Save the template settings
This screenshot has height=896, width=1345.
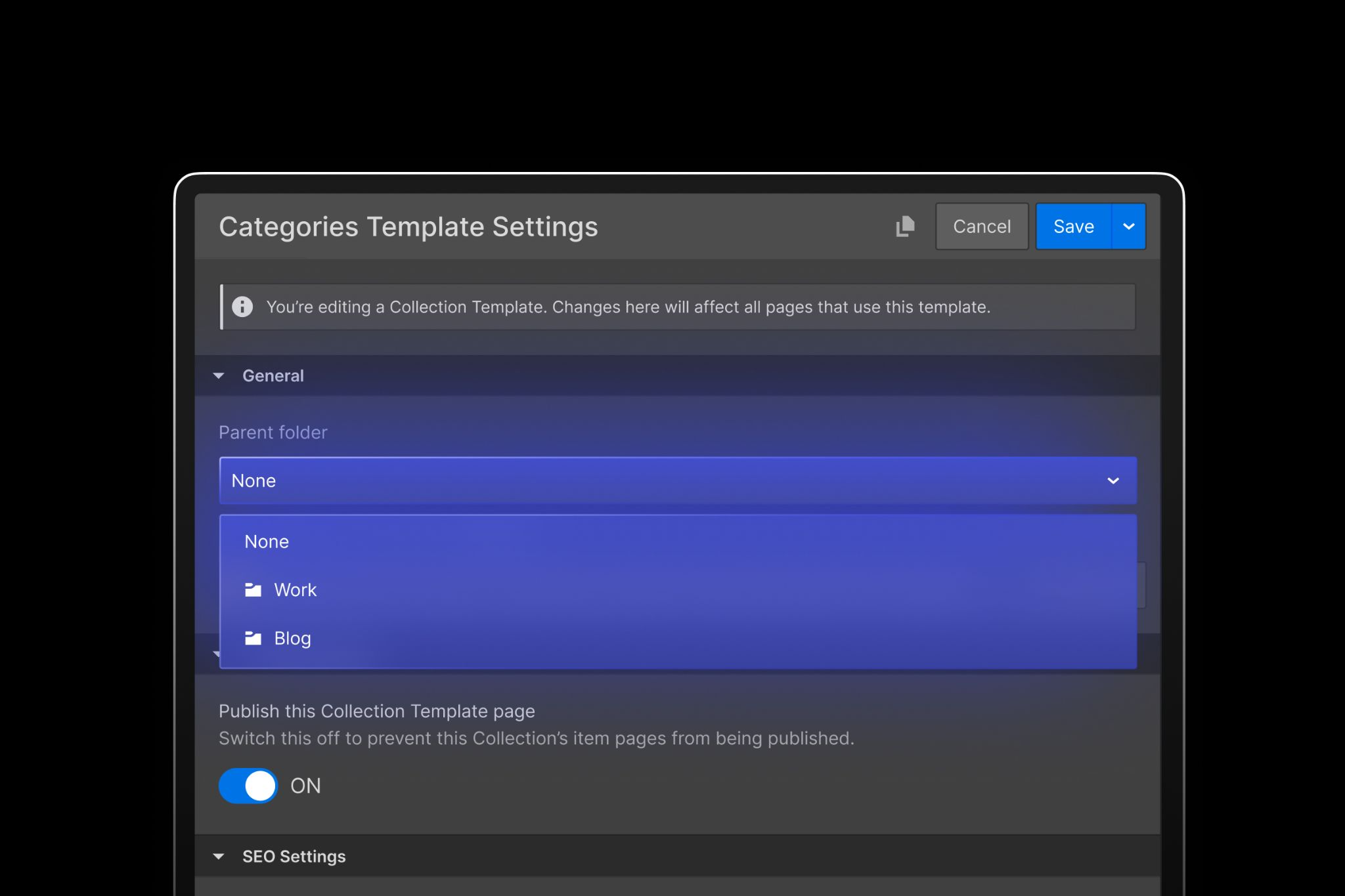[1073, 226]
